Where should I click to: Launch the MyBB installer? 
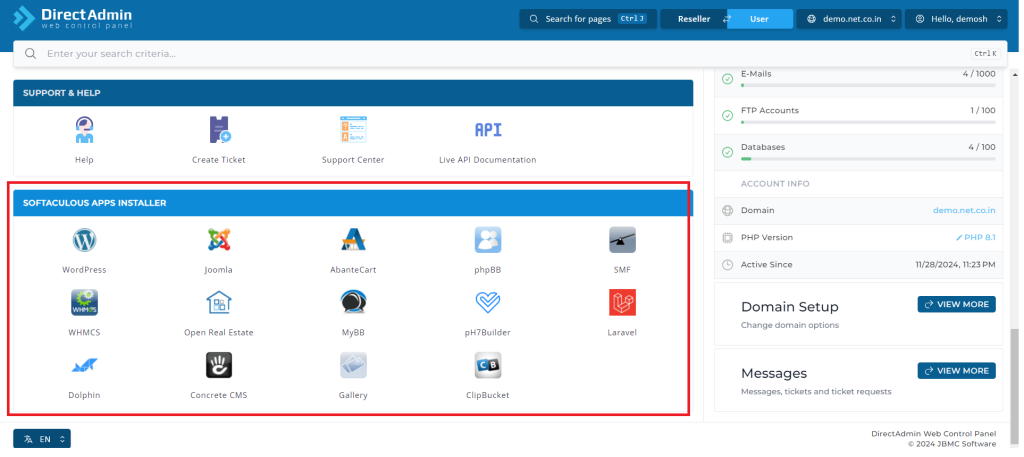tap(353, 303)
